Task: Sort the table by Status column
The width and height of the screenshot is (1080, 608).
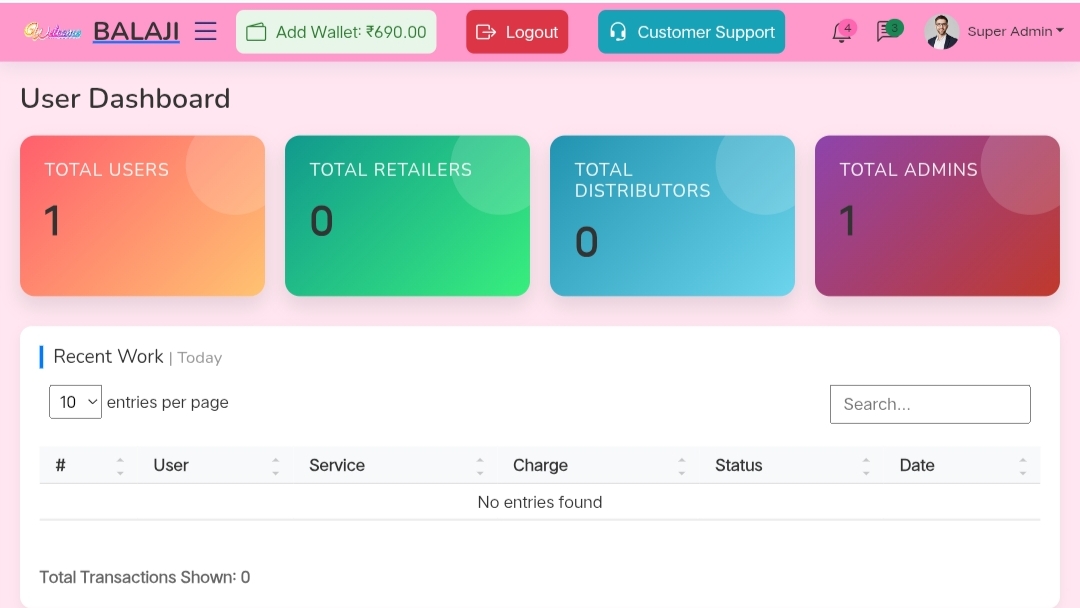Action: [x=738, y=465]
